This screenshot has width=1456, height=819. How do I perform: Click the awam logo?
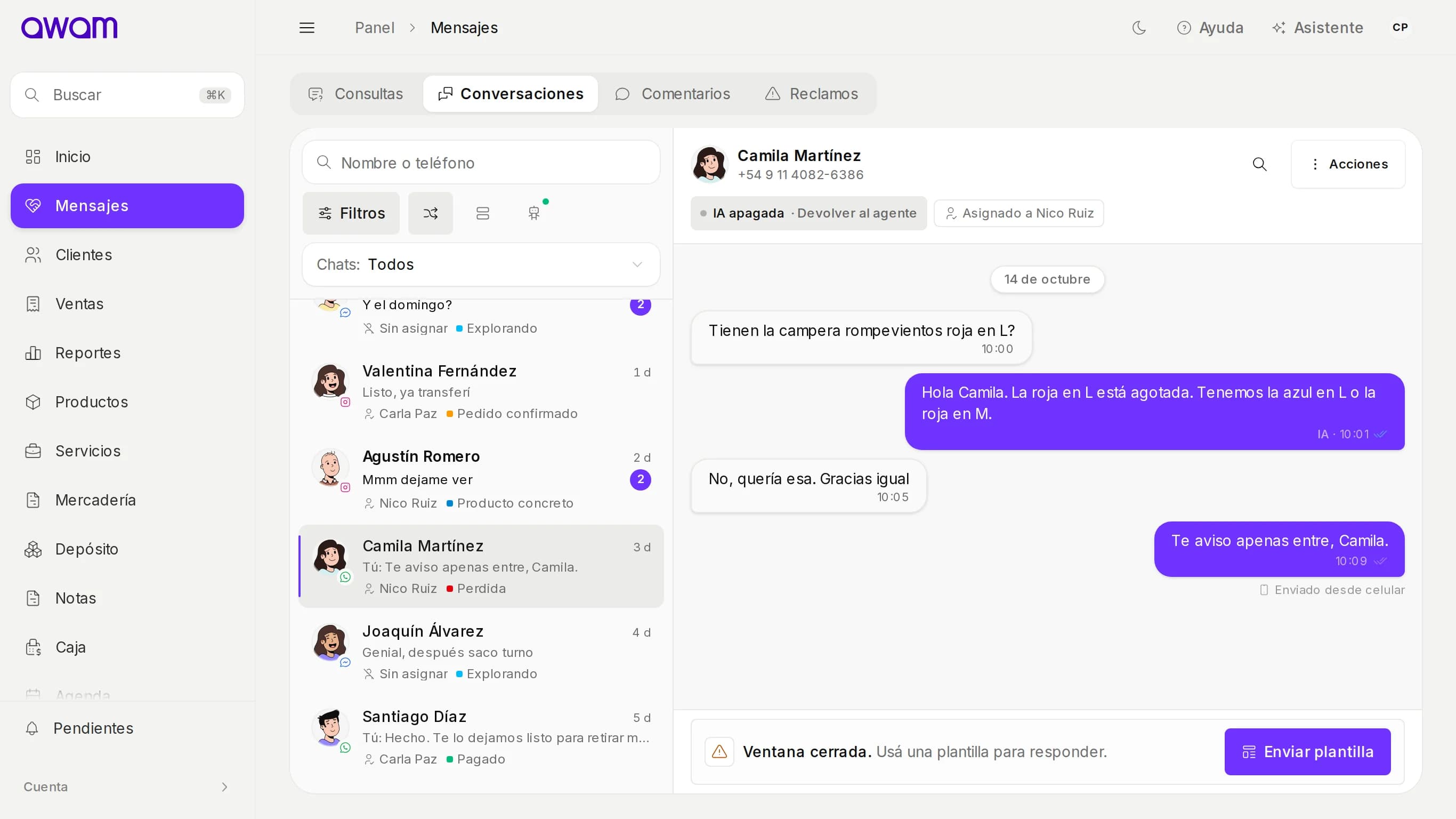(69, 28)
